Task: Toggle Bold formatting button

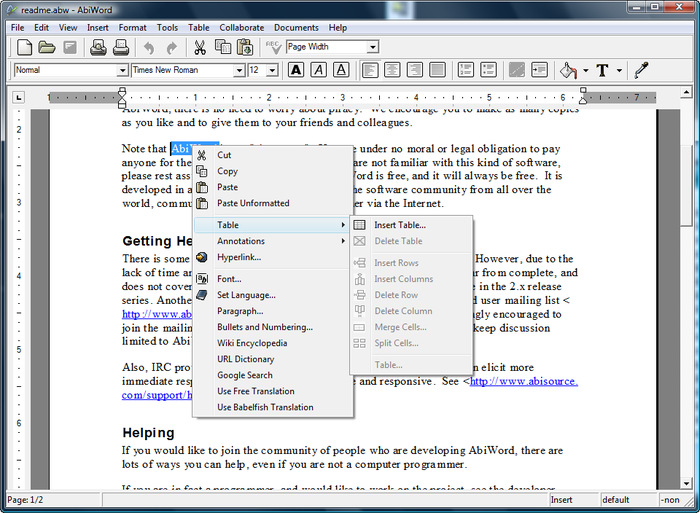Action: (x=296, y=70)
